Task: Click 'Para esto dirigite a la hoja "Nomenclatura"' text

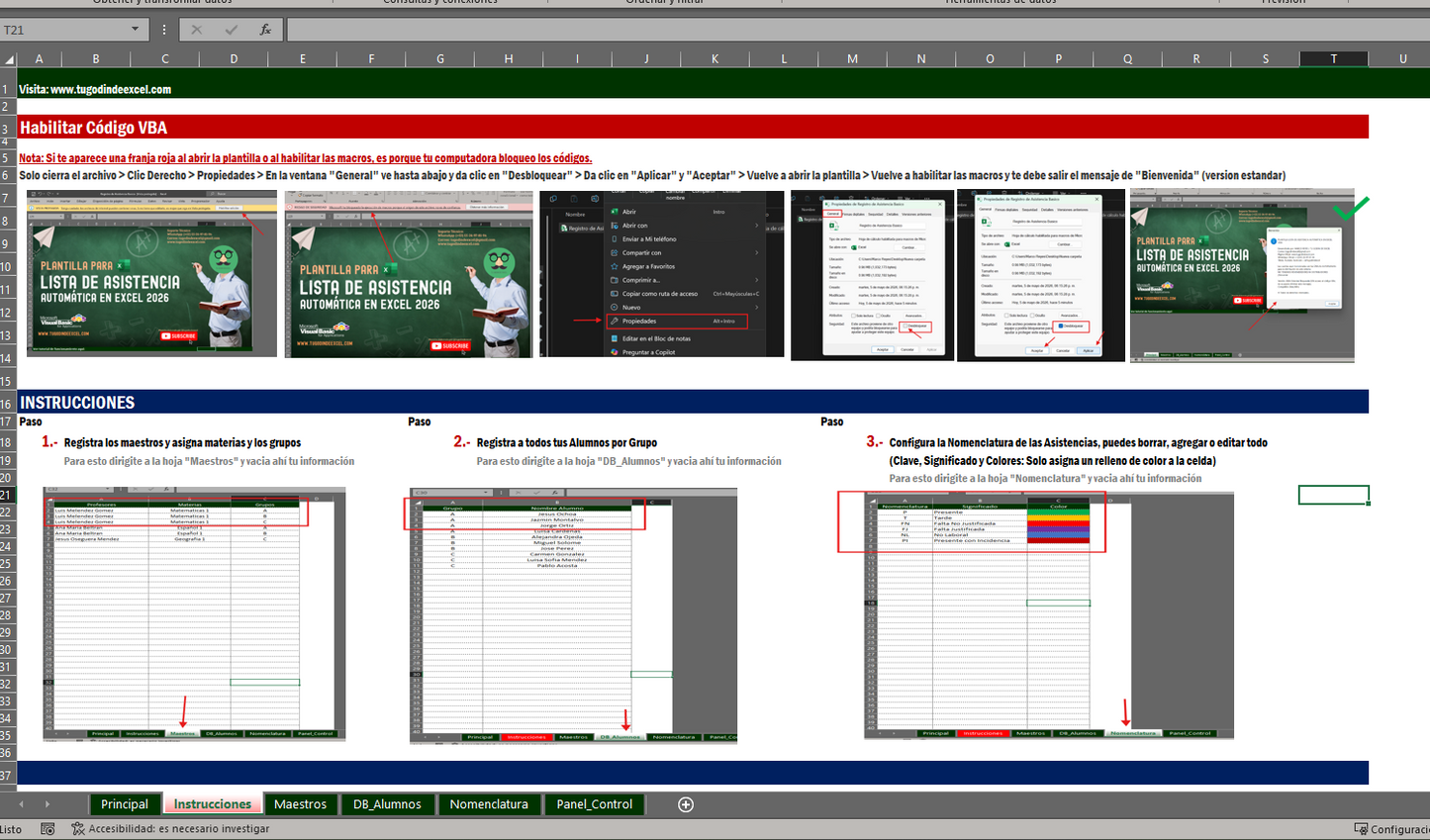Action: click(1045, 479)
